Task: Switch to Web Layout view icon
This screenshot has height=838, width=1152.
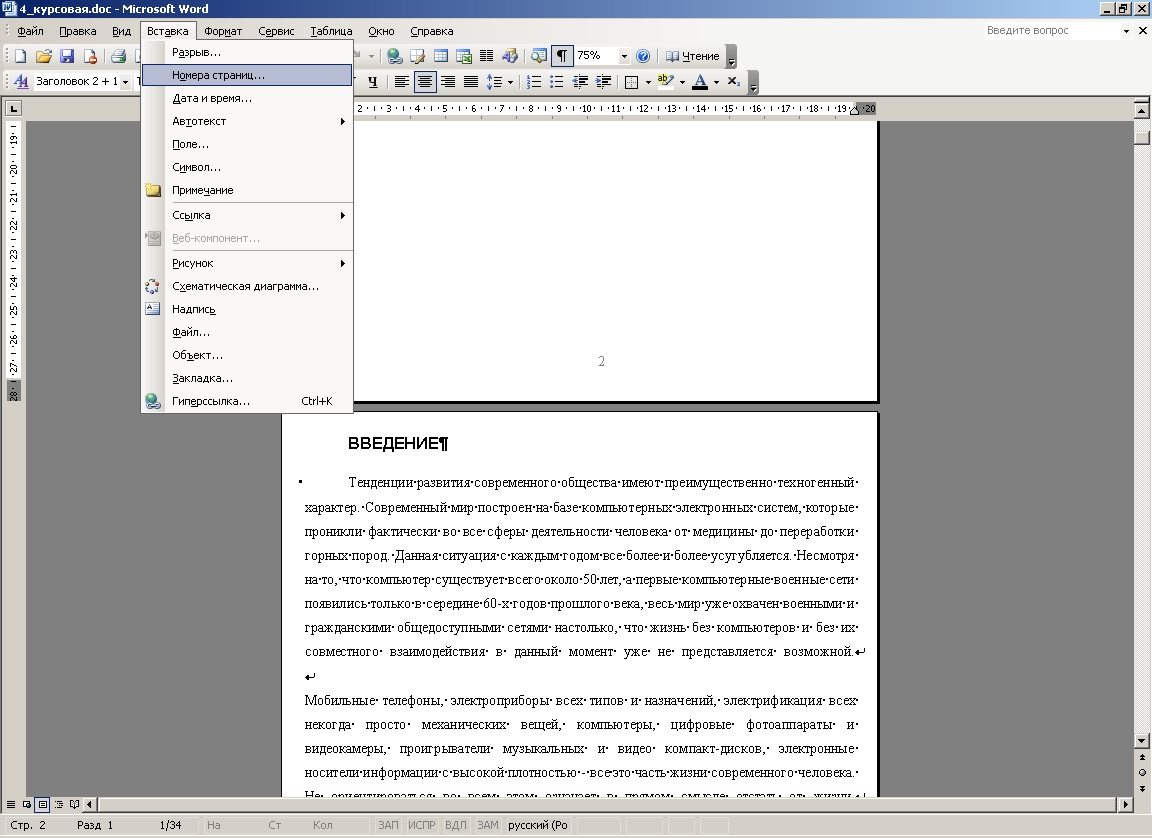Action: [26, 804]
